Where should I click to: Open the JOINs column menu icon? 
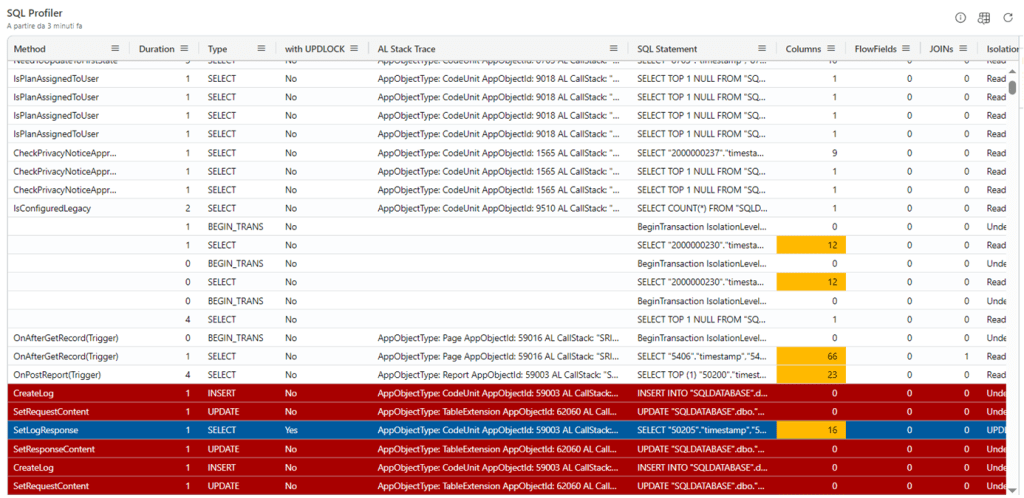pyautogui.click(x=965, y=48)
